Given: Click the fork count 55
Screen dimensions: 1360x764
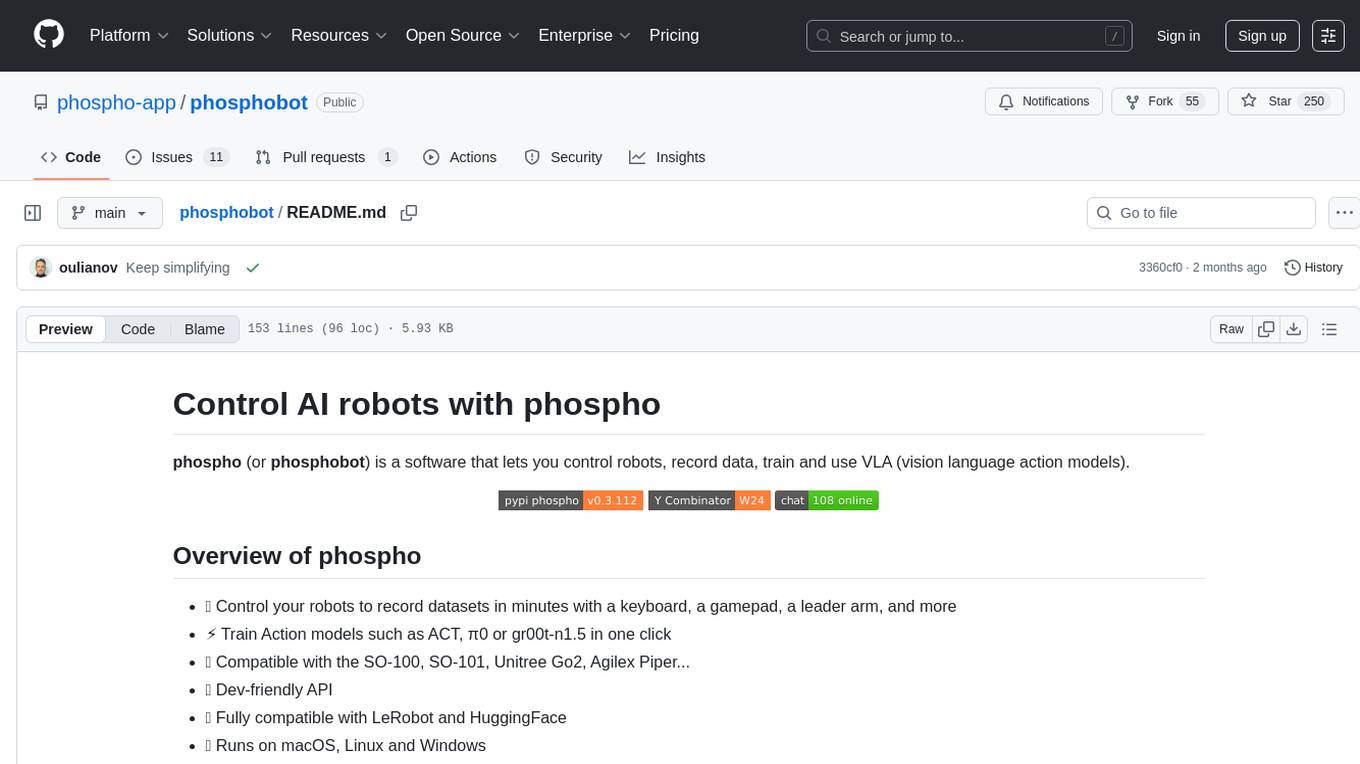Looking at the screenshot, I should point(1191,102).
